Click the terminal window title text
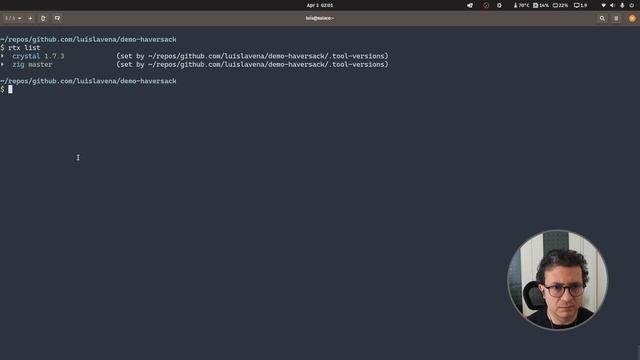The height and width of the screenshot is (360, 640). coord(320,18)
